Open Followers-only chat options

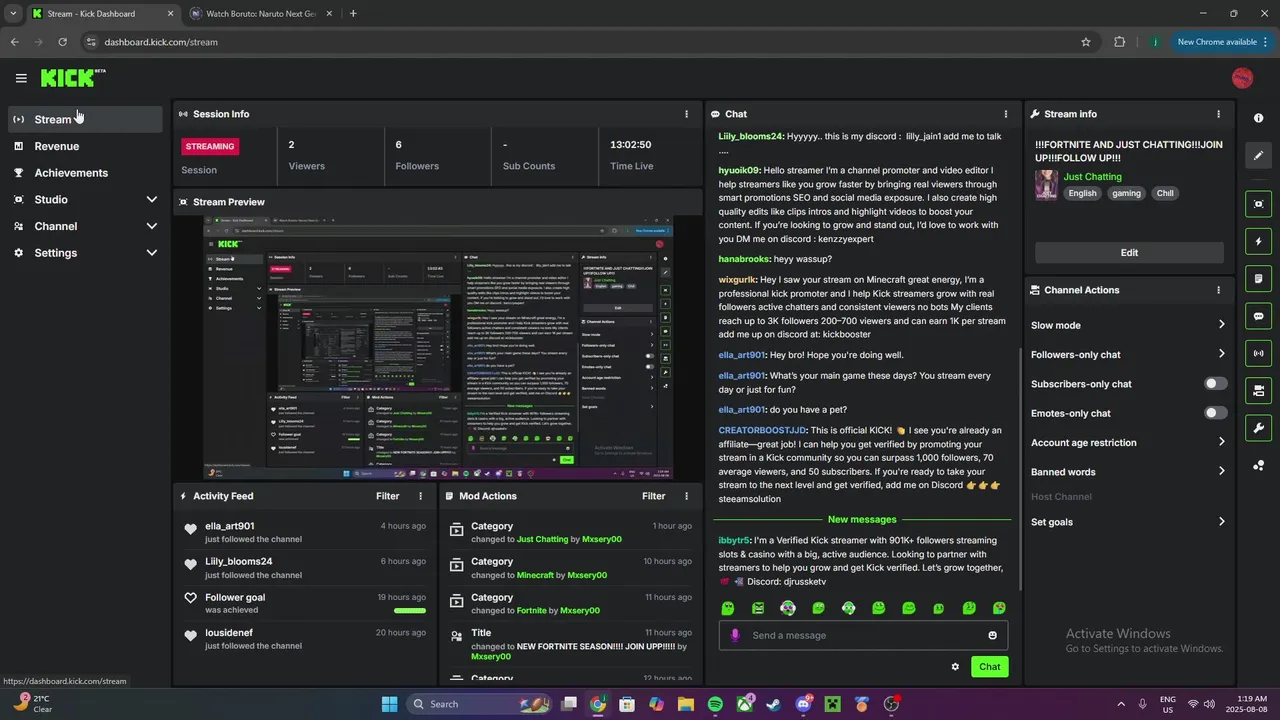coord(1128,355)
